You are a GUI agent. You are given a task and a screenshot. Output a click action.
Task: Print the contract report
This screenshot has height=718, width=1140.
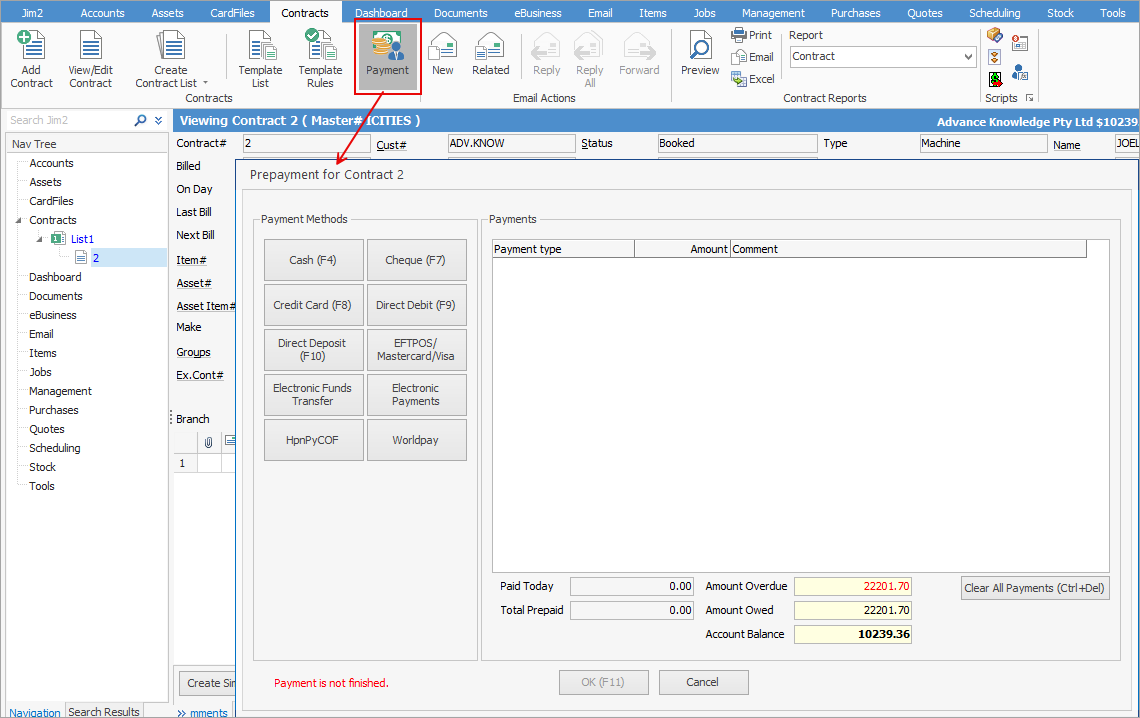click(x=752, y=35)
